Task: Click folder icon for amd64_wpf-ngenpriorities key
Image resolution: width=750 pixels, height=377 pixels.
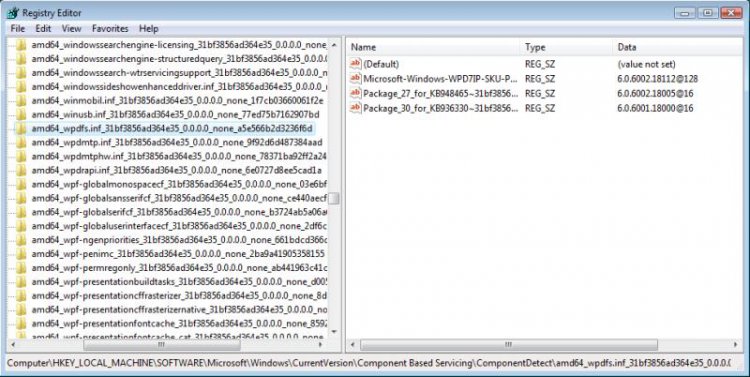Action: [21, 240]
